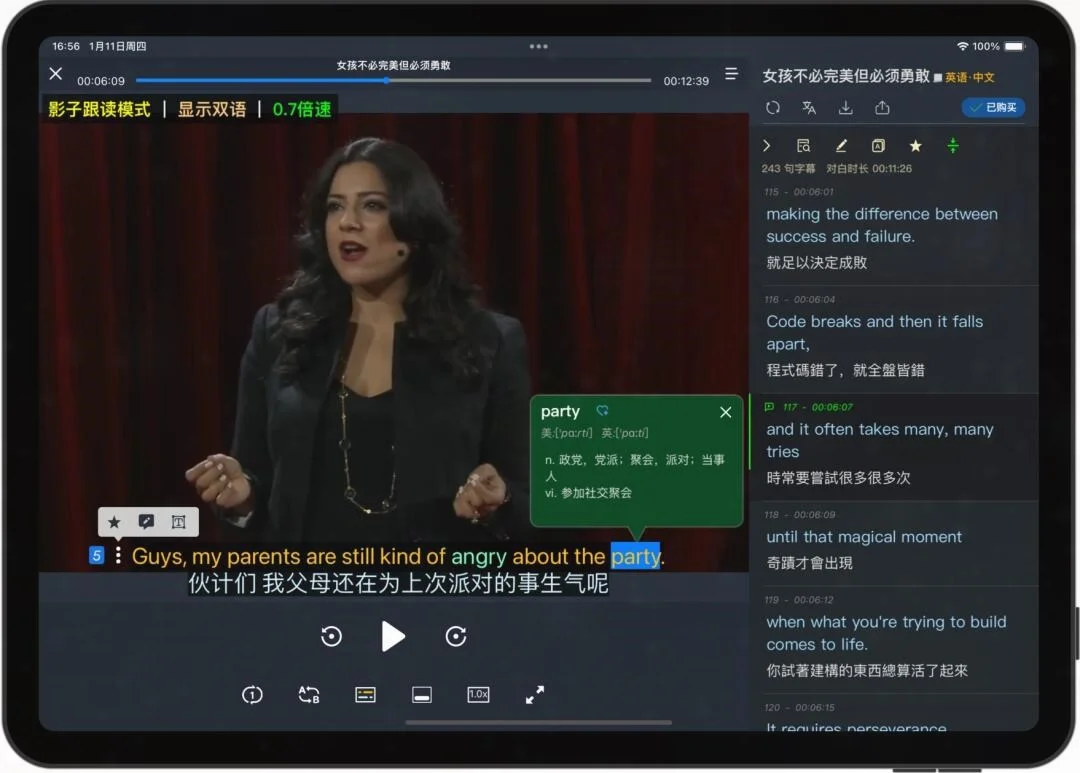Open the three-dot multitasking menu at top
The image size is (1080, 773).
(539, 46)
